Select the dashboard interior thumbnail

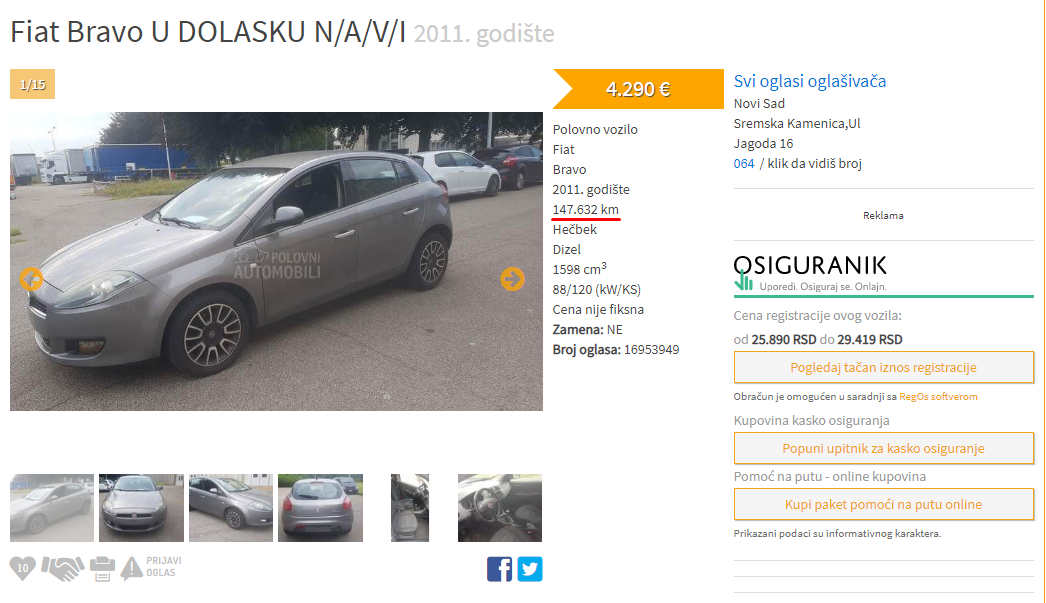coord(500,508)
